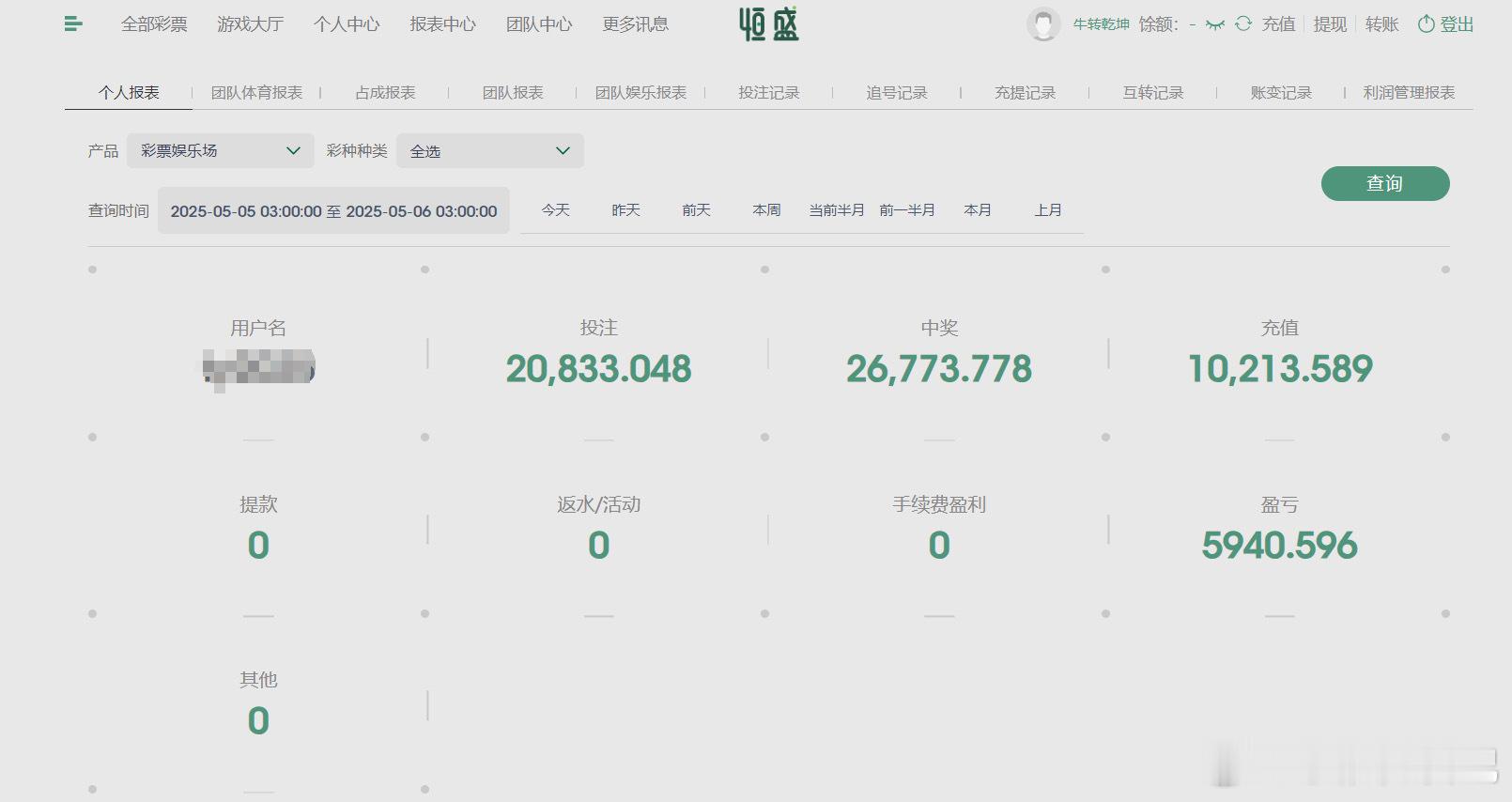Click the 手续费盈利 label
The image size is (1512, 802).
tap(939, 504)
